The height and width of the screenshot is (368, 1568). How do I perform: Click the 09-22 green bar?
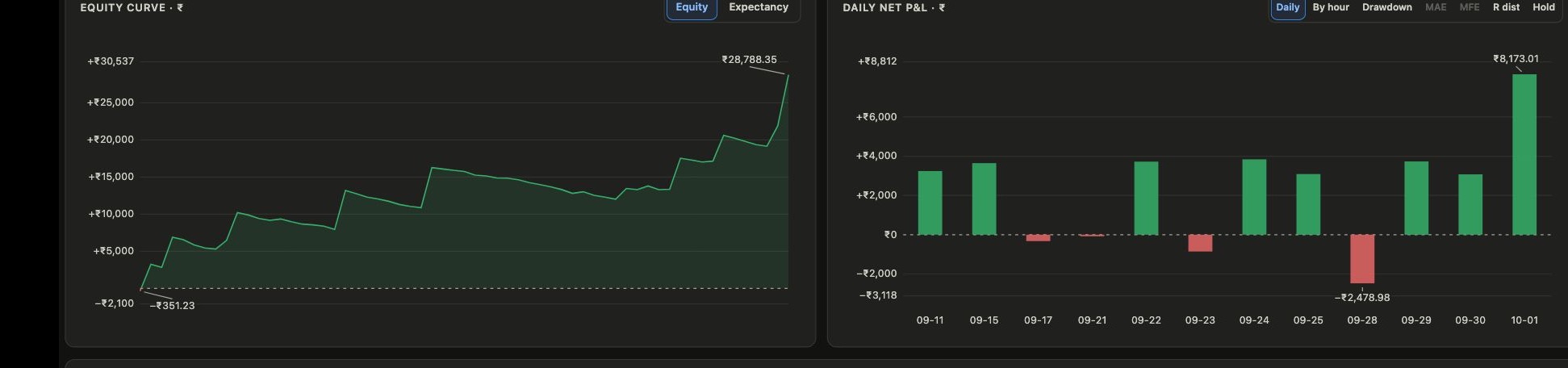point(1146,199)
